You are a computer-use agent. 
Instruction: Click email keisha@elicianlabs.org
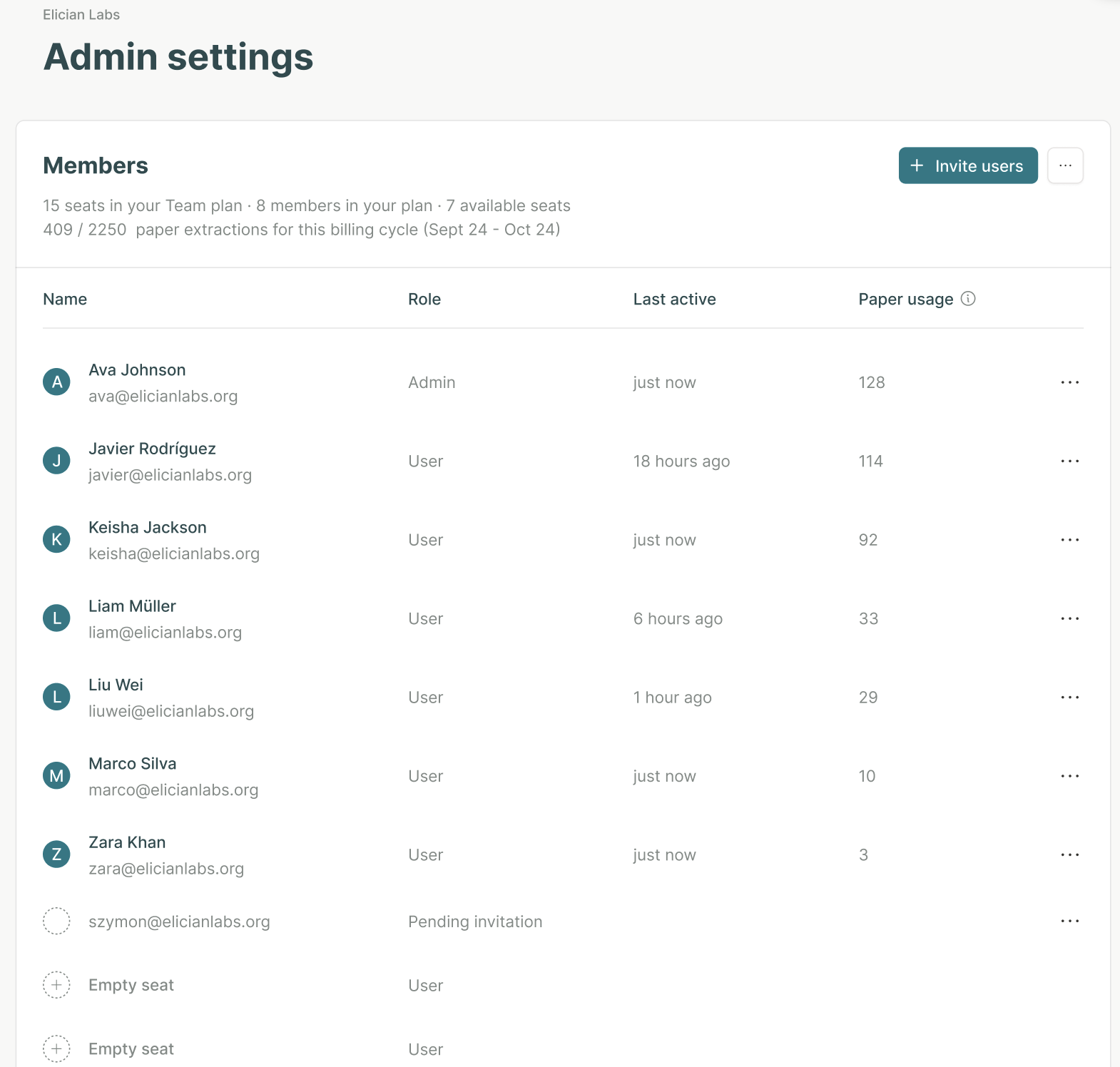click(x=174, y=554)
